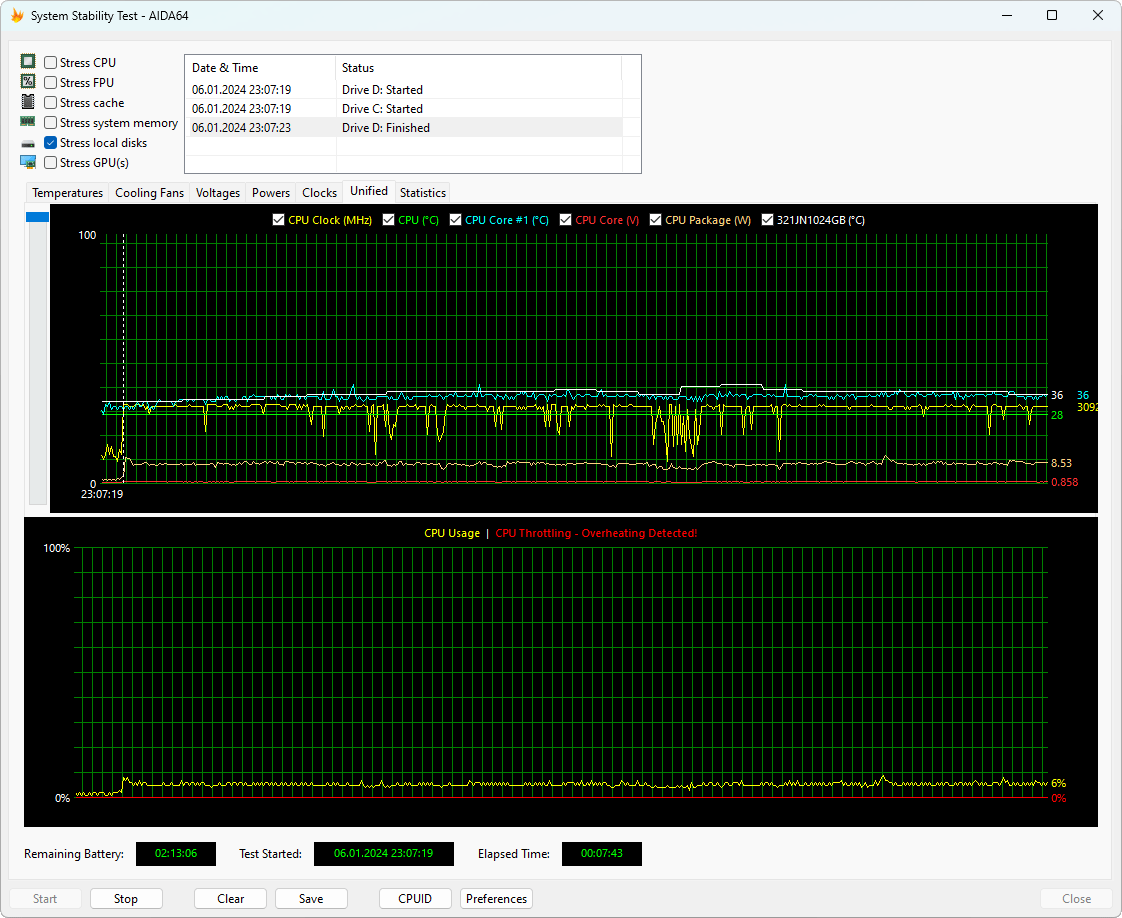Click the disk drive icon beside Stress local disks
The width and height of the screenshot is (1122, 918).
(28, 143)
